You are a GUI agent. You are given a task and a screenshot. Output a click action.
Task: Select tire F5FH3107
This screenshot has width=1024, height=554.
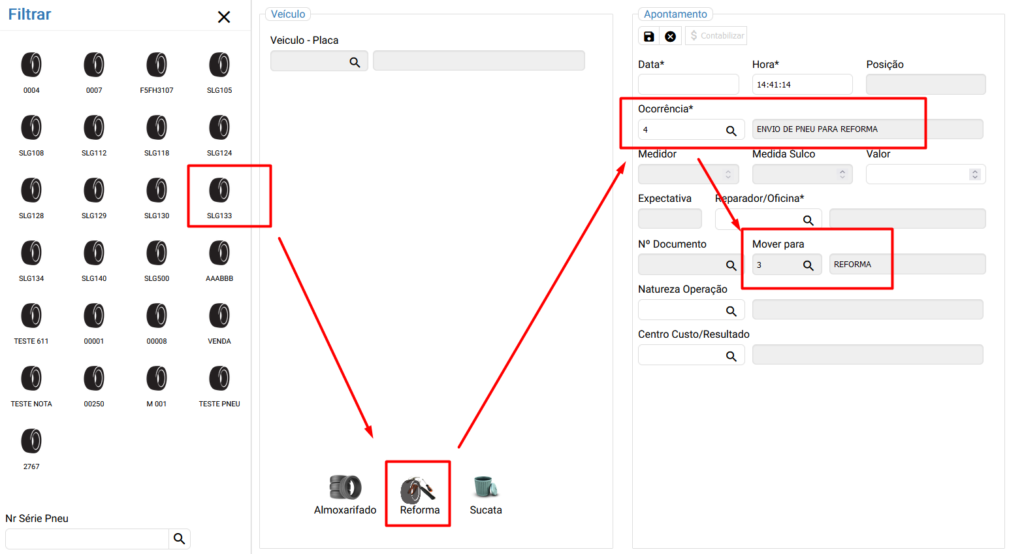click(157, 66)
